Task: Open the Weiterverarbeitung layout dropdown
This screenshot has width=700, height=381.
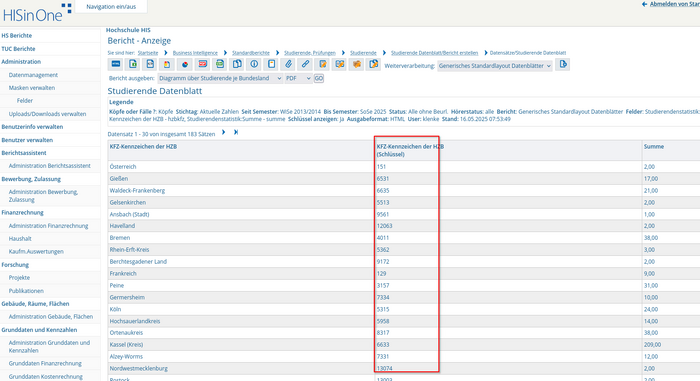Action: 495,66
